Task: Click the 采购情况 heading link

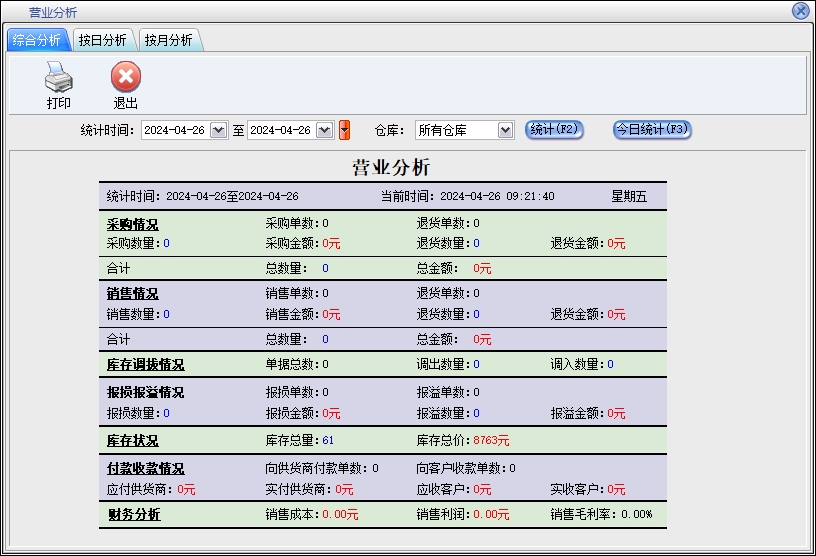Action: (x=132, y=224)
